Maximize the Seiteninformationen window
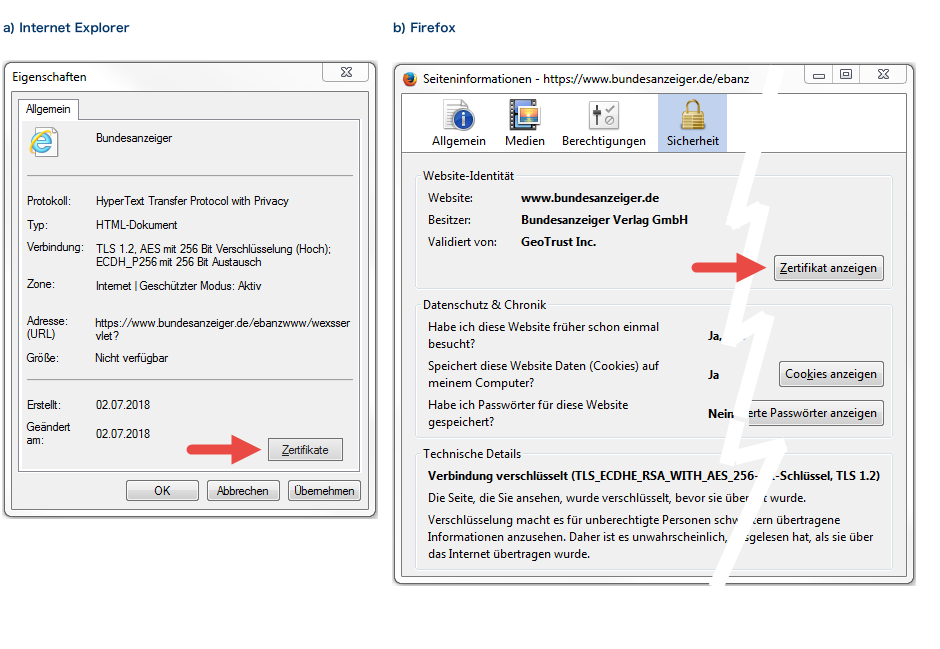Image resolution: width=940 pixels, height=649 pixels. tap(846, 74)
